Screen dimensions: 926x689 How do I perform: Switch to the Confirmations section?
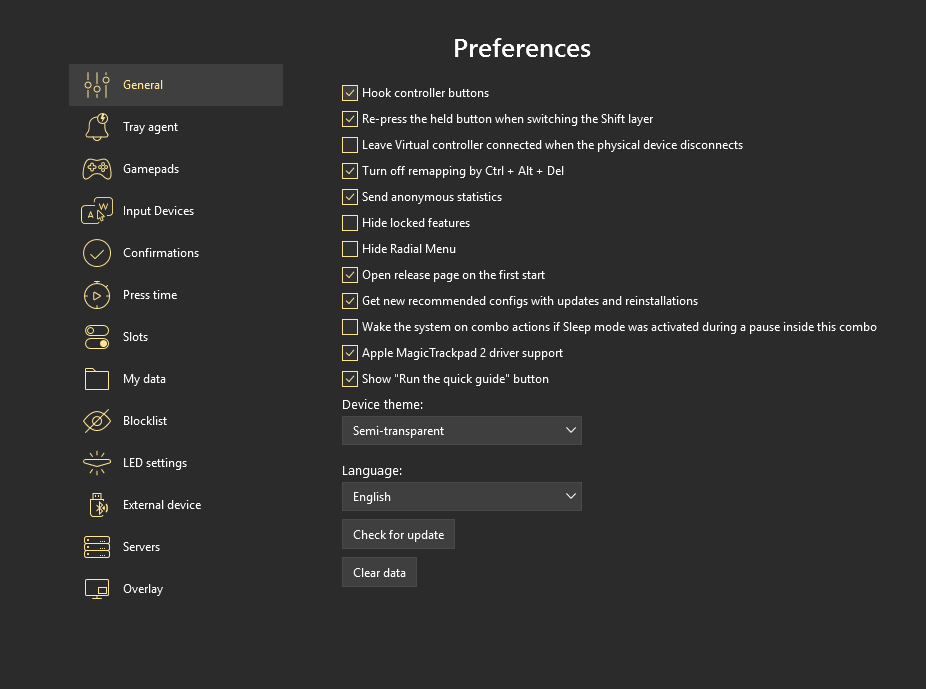point(160,253)
